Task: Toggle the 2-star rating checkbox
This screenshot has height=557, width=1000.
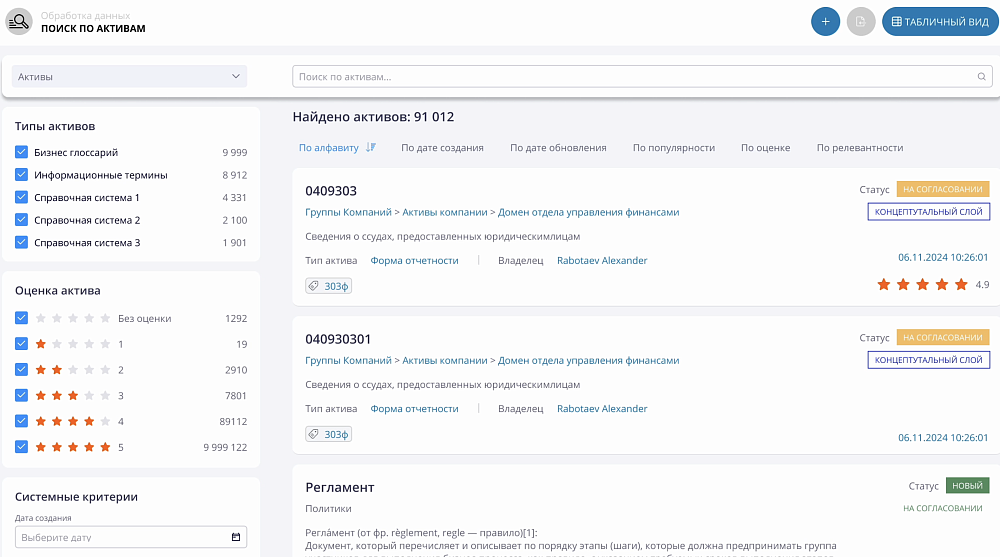Action: click(x=21, y=369)
